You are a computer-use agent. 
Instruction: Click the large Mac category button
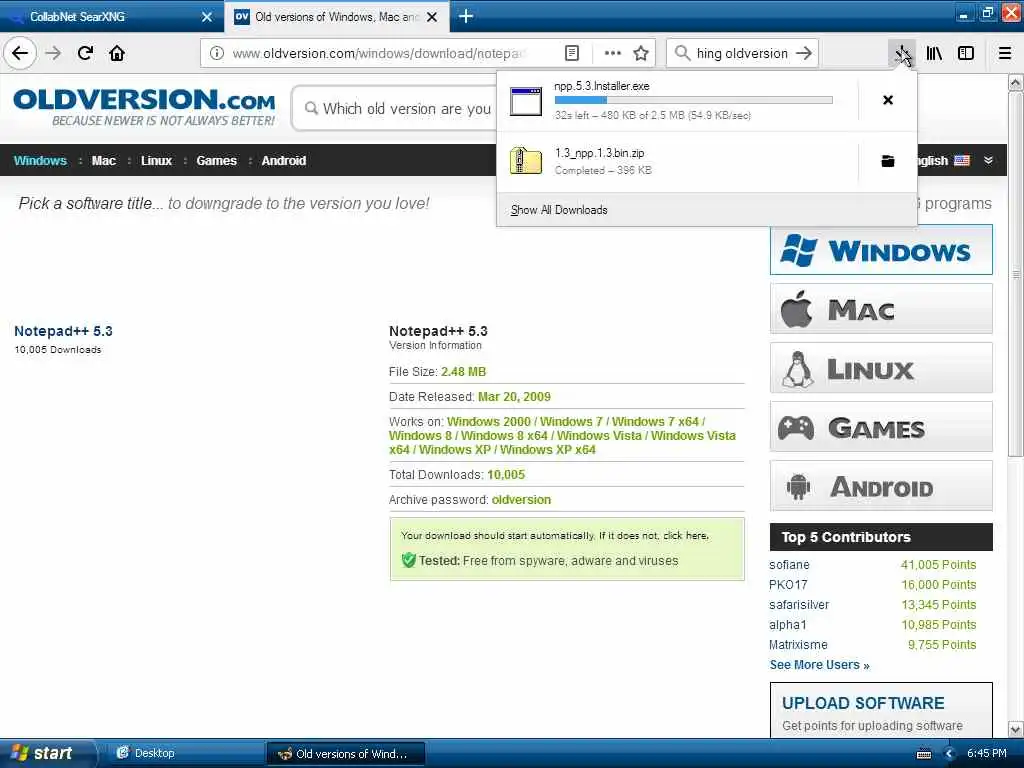coord(881,309)
